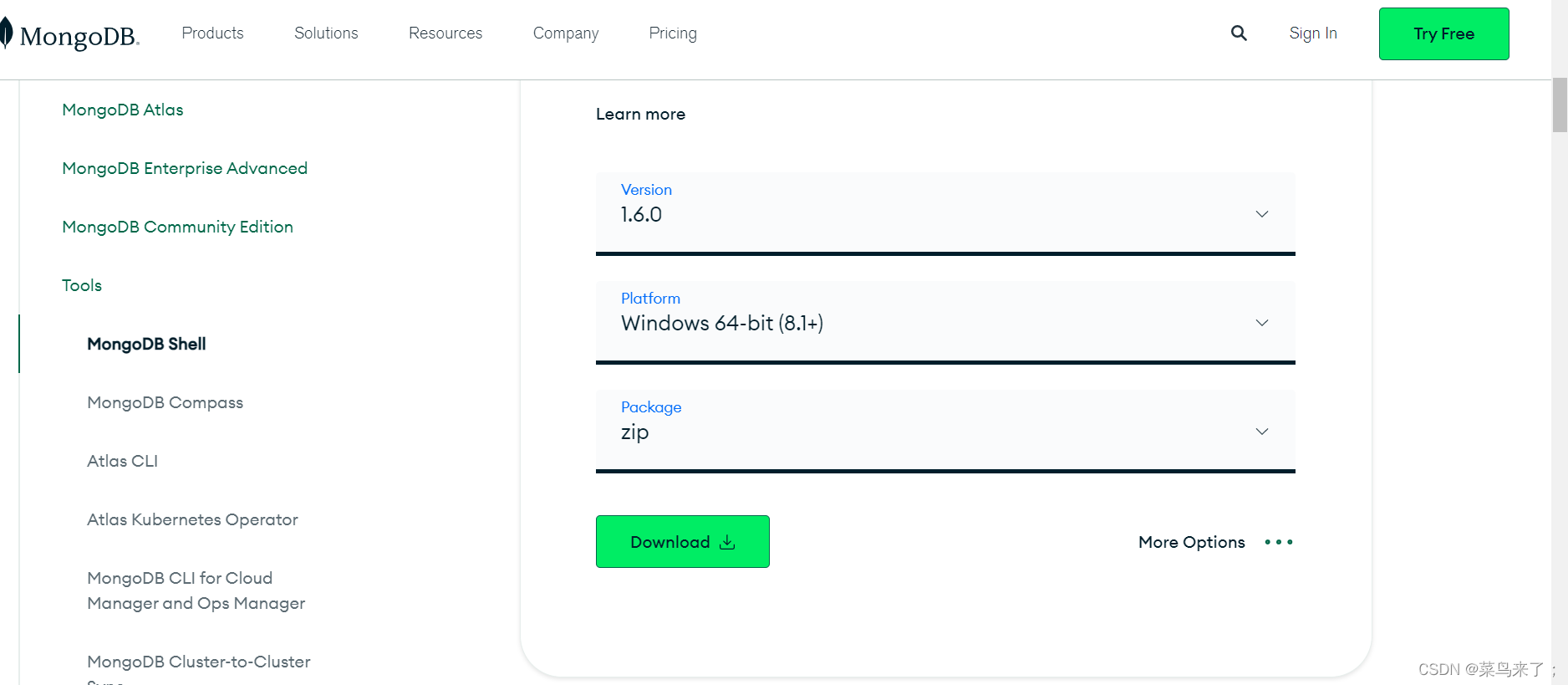Click the green Download button
The image size is (1568, 685).
click(682, 542)
